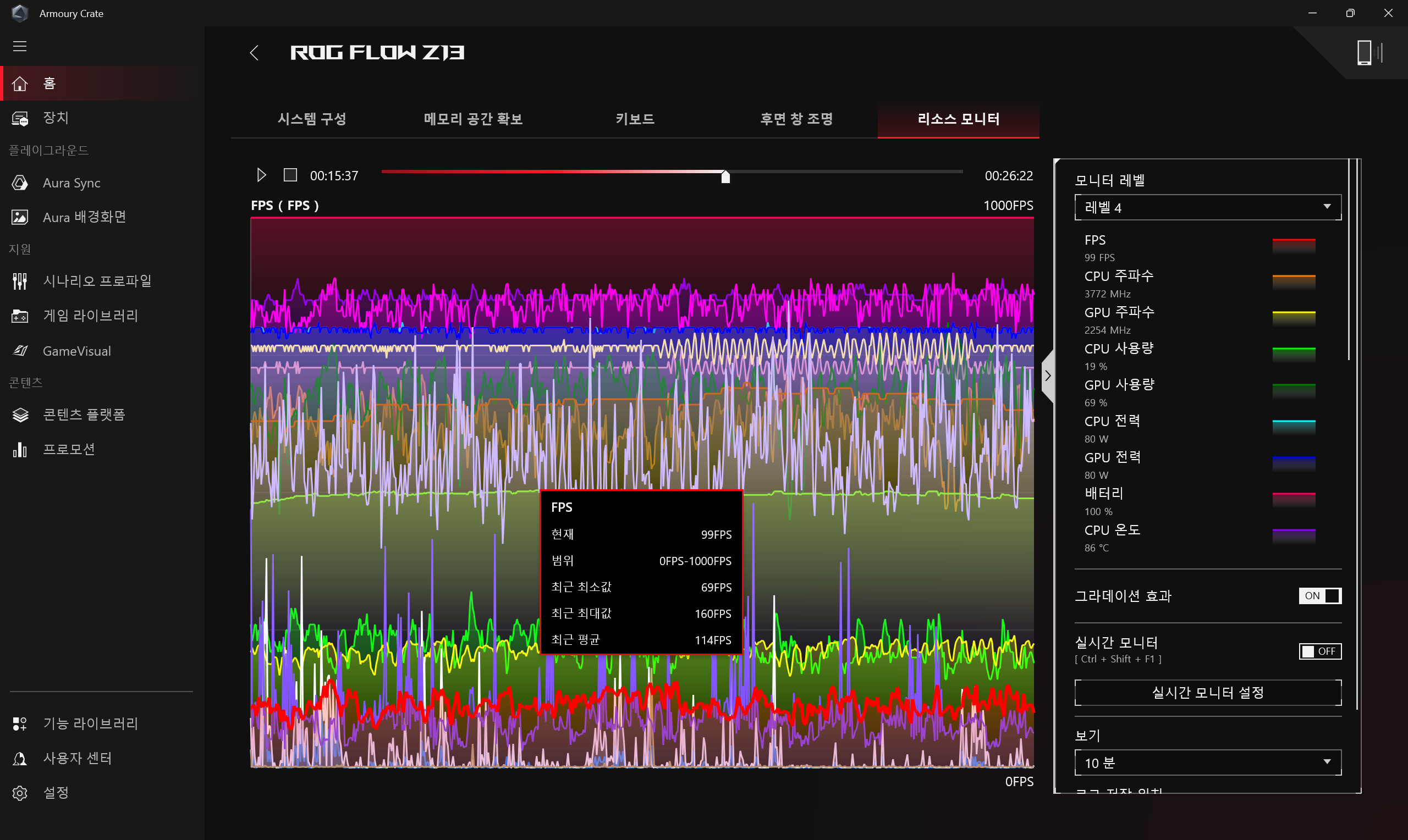Enable the 실시간 모니터 switch
The width and height of the screenshot is (1408, 840).
[1319, 651]
